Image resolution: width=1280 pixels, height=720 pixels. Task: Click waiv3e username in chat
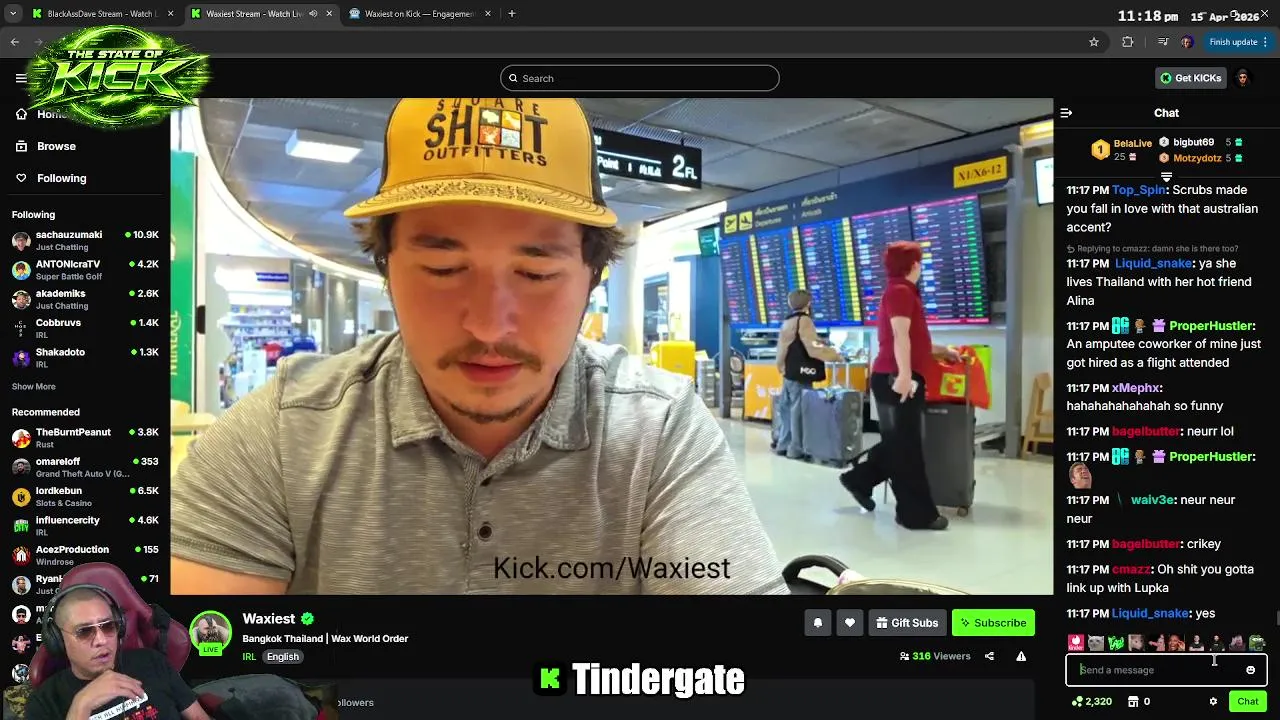1152,500
